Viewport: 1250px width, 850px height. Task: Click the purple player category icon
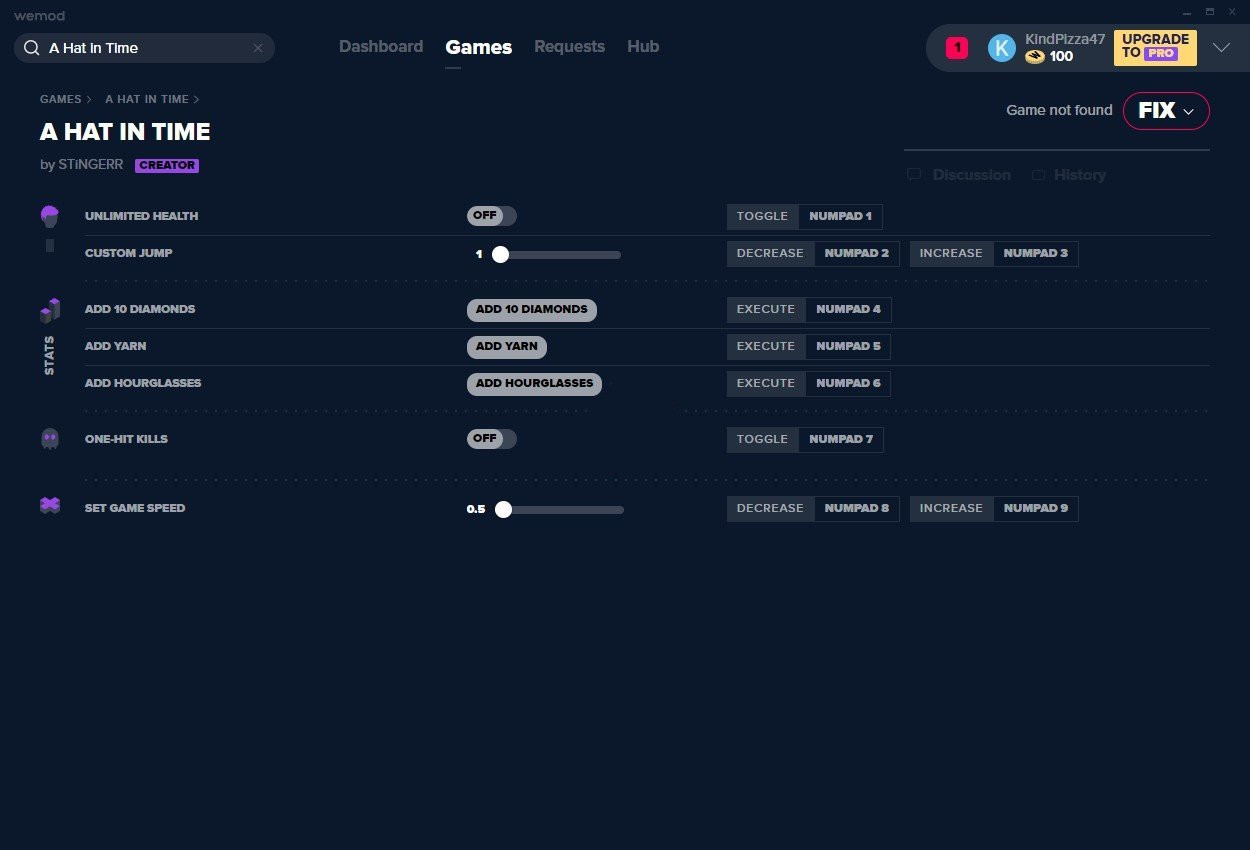tap(49, 216)
